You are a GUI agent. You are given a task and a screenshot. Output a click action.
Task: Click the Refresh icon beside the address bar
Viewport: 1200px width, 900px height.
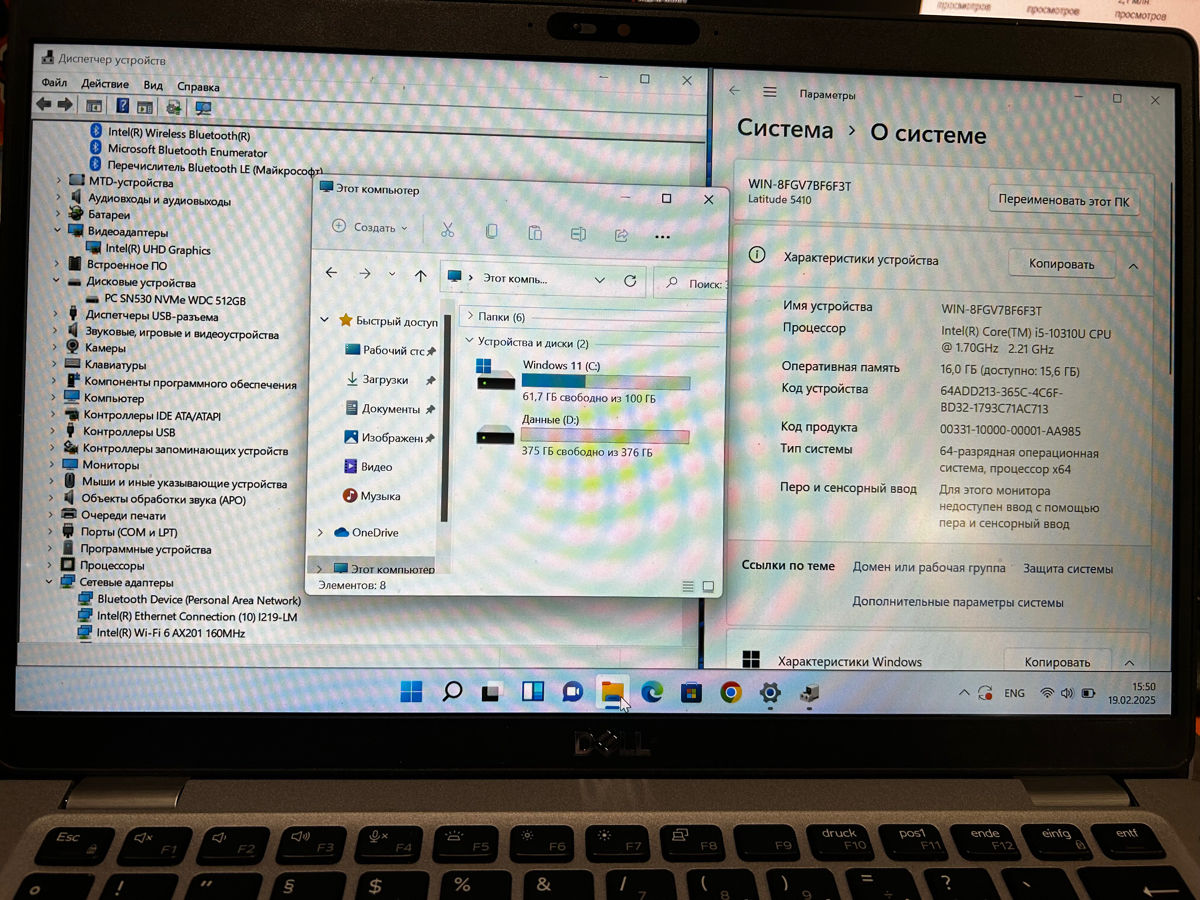[x=630, y=281]
